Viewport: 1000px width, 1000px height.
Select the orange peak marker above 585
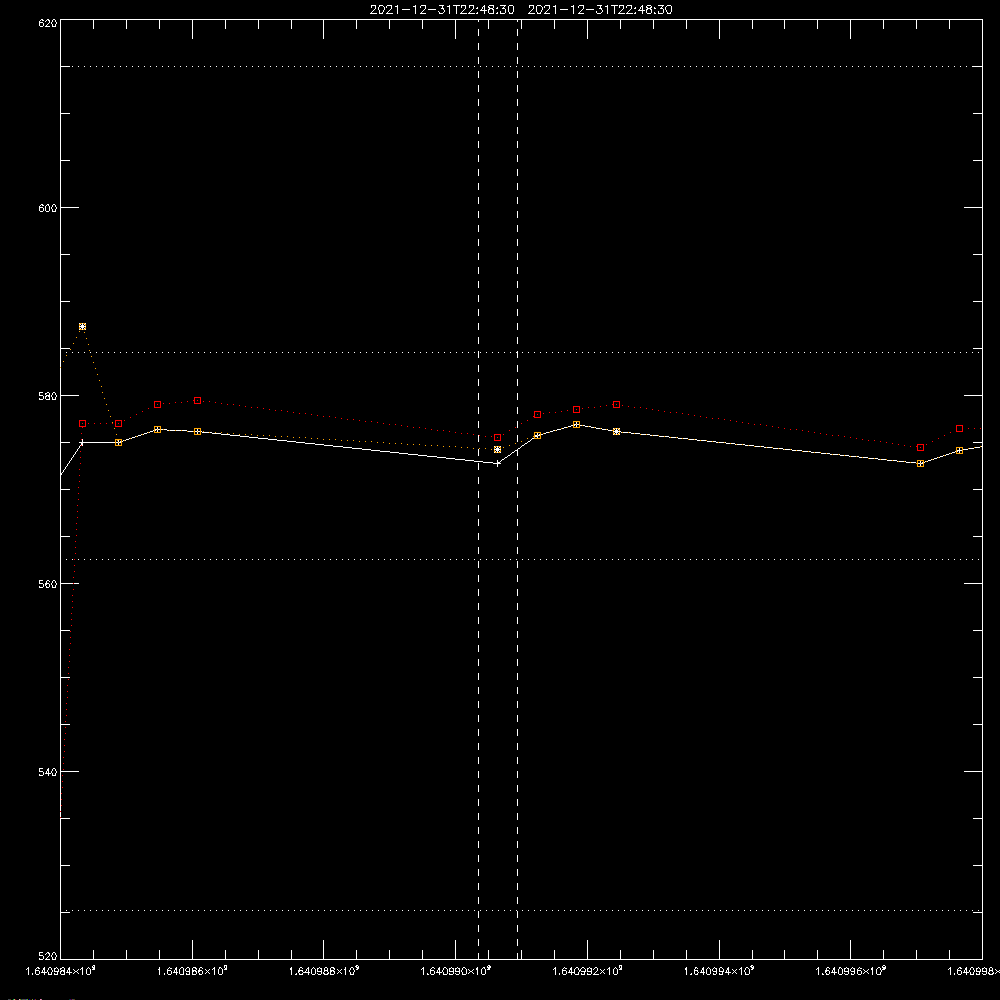[82, 327]
